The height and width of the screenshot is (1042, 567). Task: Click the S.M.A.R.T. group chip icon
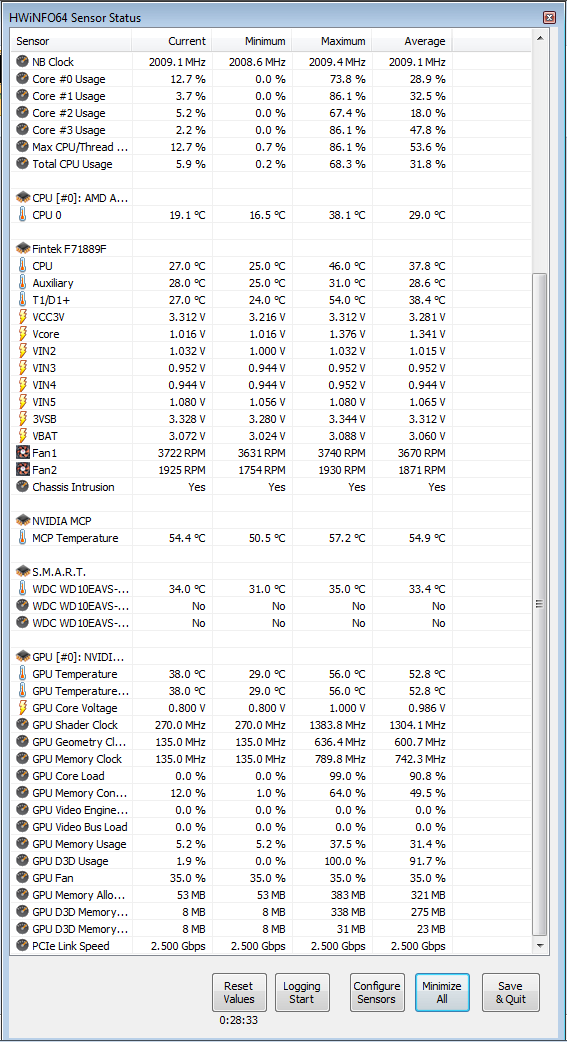[x=23, y=572]
